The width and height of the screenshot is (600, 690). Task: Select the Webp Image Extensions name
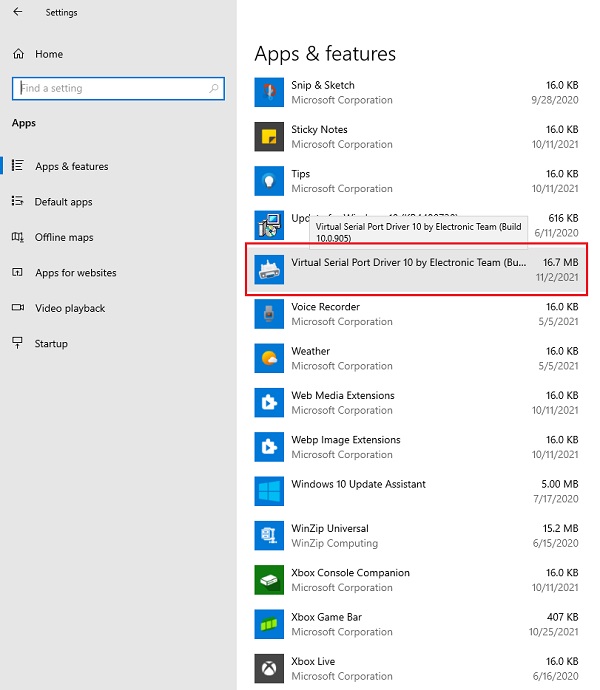[x=346, y=440]
